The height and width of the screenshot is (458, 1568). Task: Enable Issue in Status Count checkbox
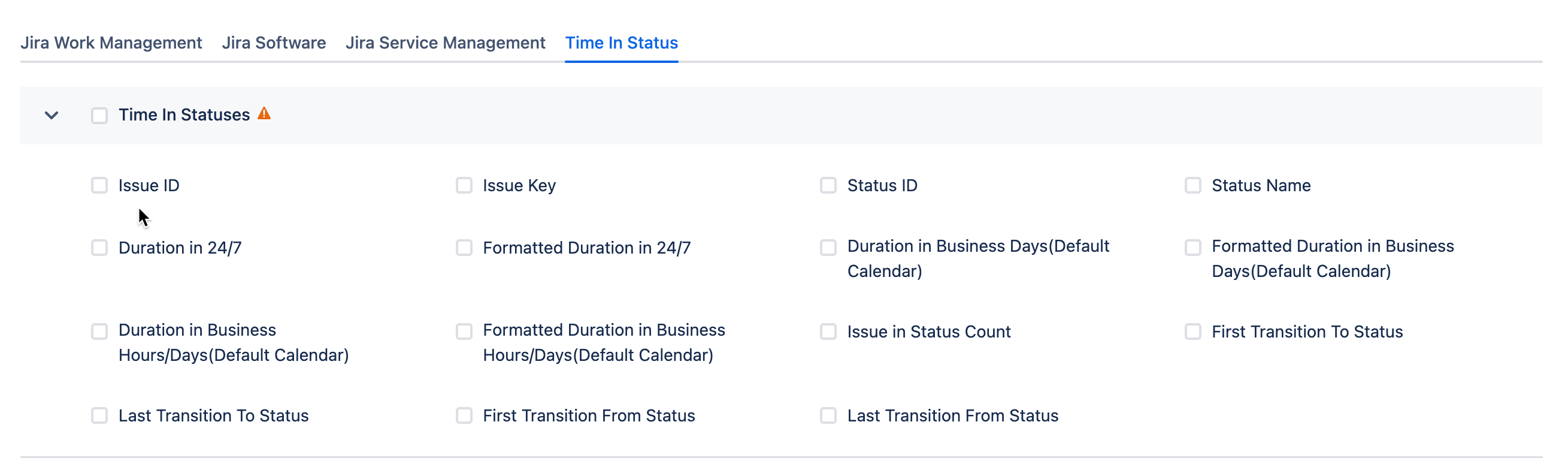[x=828, y=332]
